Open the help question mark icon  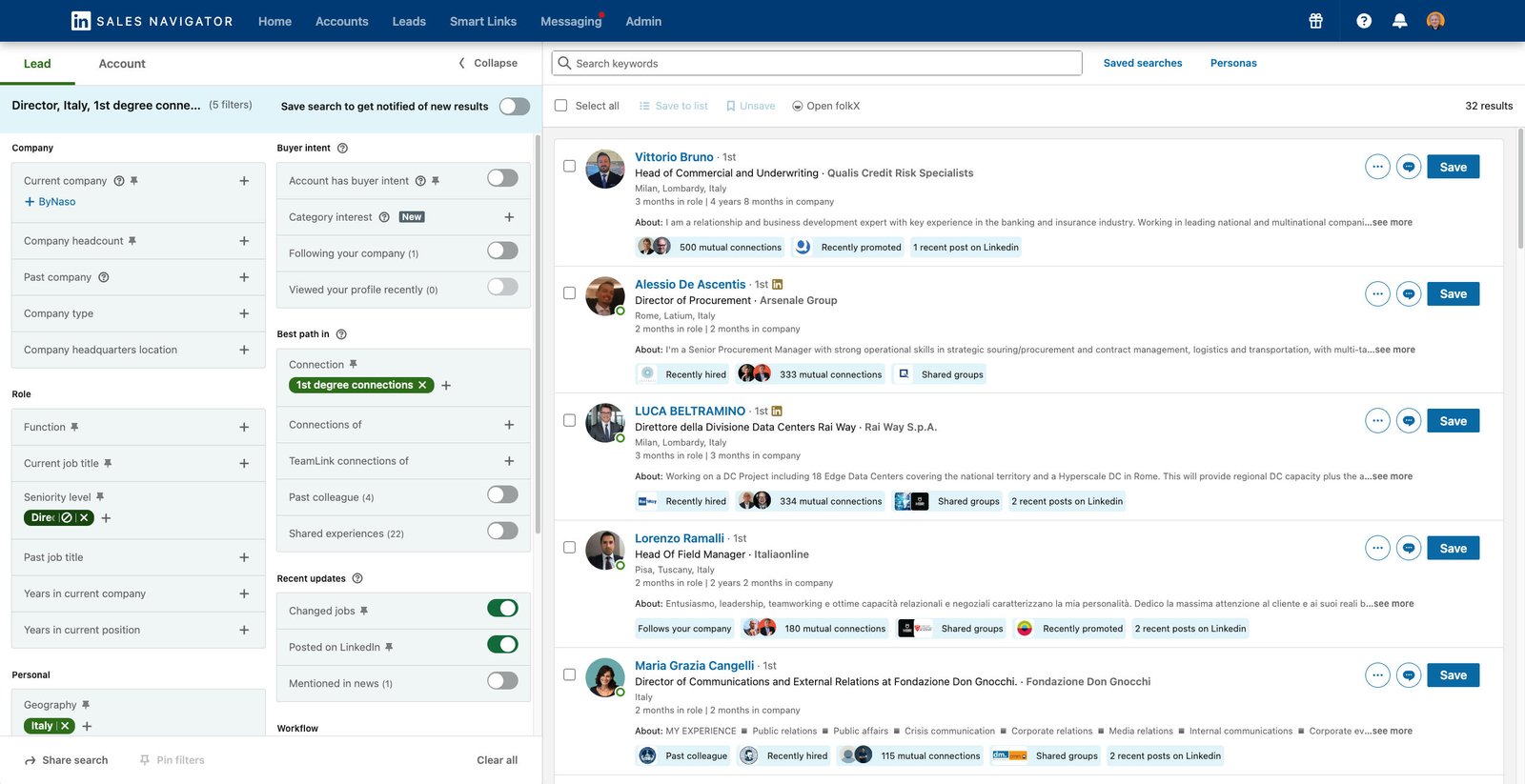[1364, 21]
